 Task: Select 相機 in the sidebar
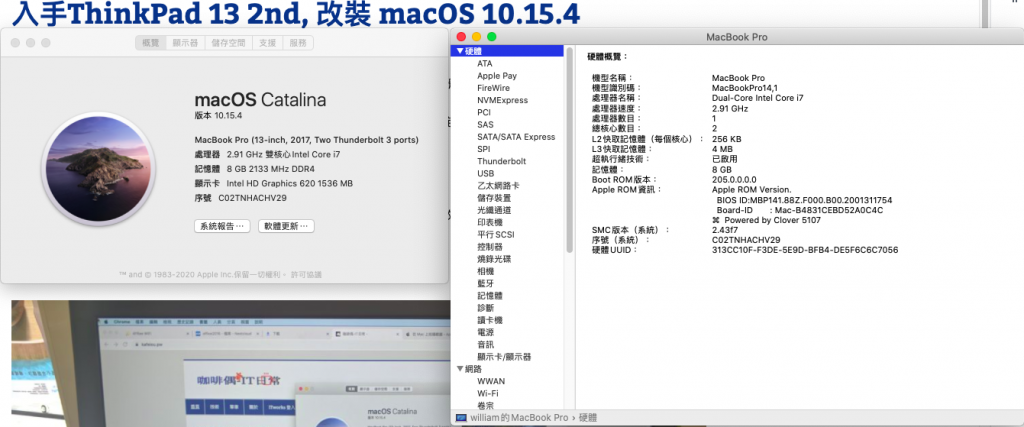[485, 271]
